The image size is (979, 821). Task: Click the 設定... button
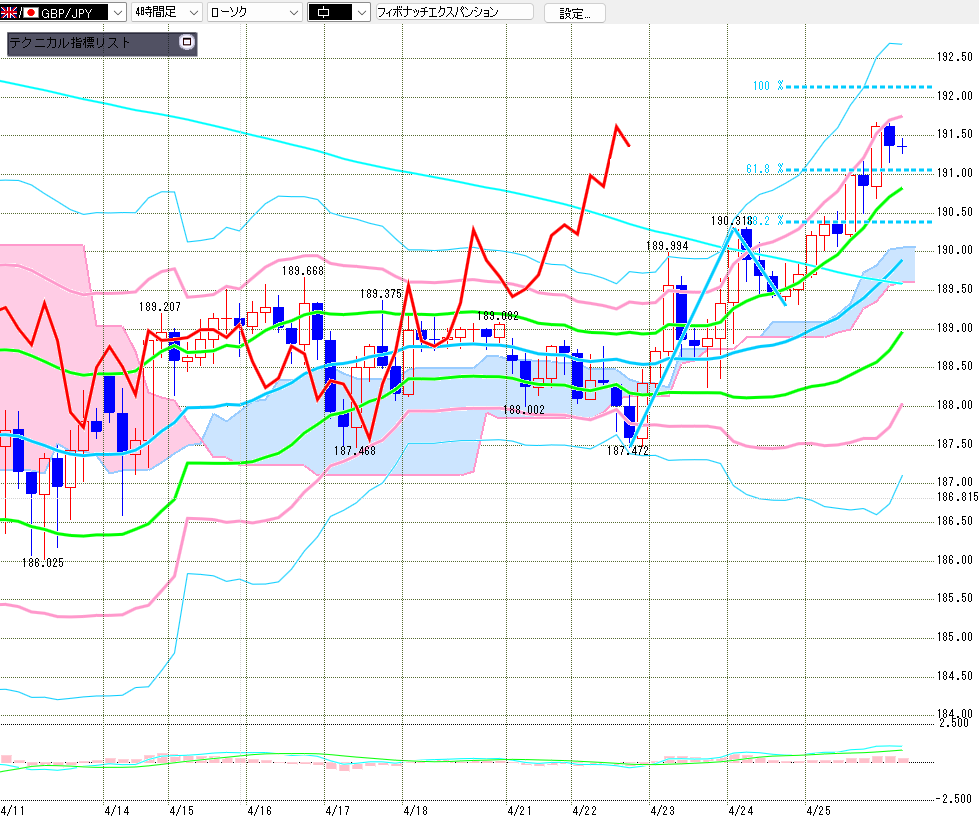click(574, 13)
